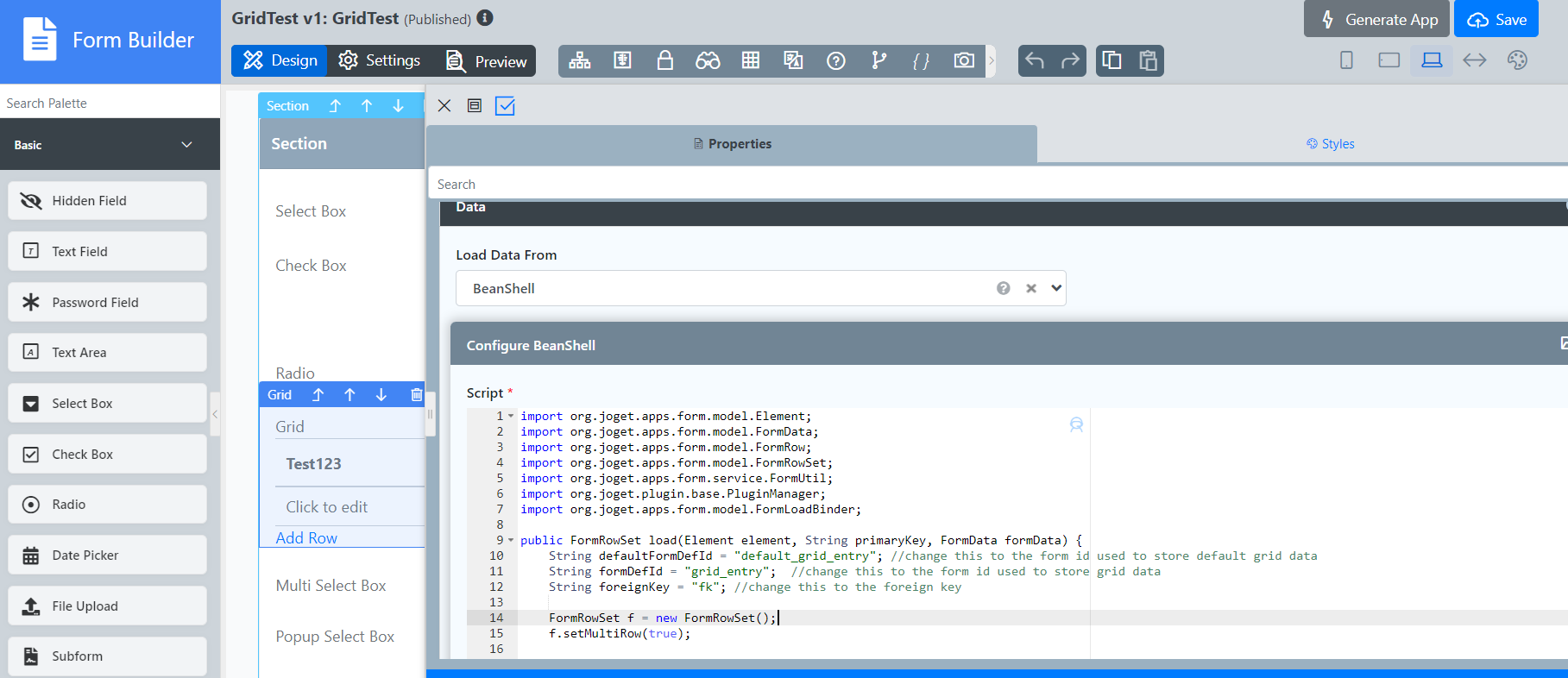1568x678 pixels.
Task: Click the camera screenshot icon in toolbar
Action: click(x=963, y=60)
